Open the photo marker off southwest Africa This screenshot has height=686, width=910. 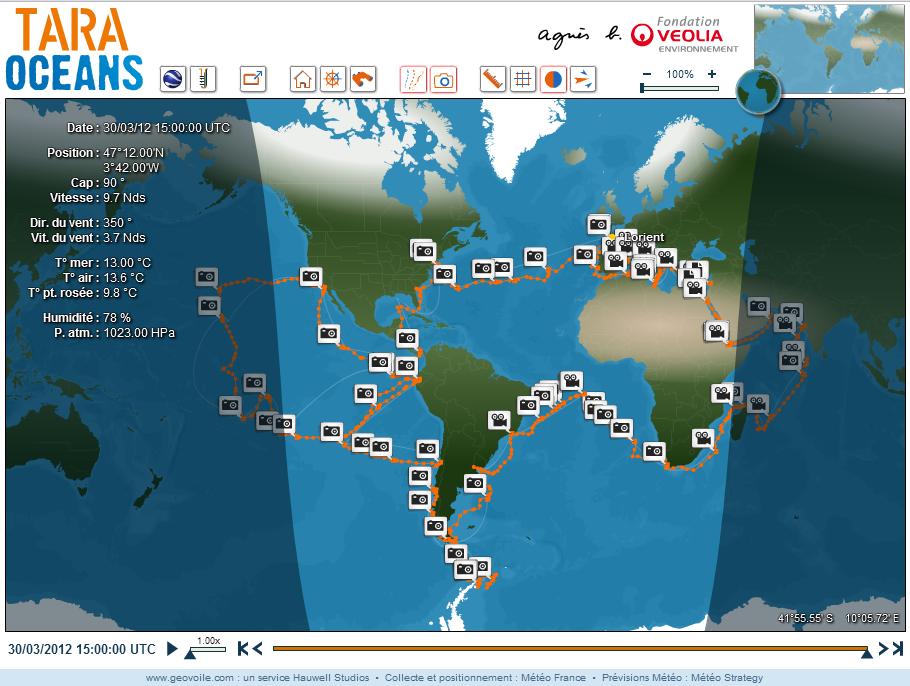(654, 450)
